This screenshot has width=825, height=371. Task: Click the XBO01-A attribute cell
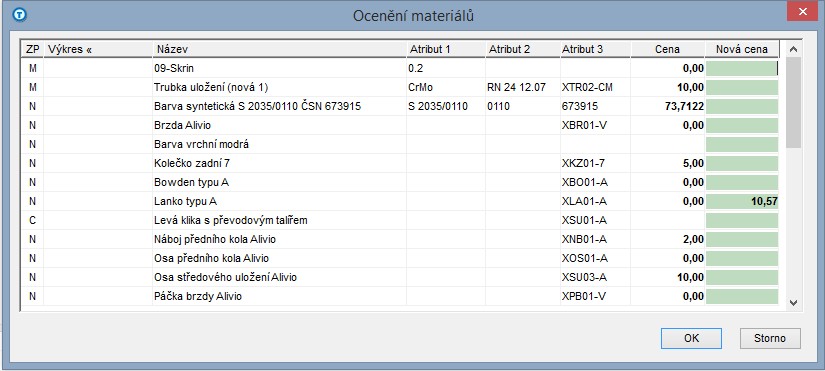click(x=584, y=182)
